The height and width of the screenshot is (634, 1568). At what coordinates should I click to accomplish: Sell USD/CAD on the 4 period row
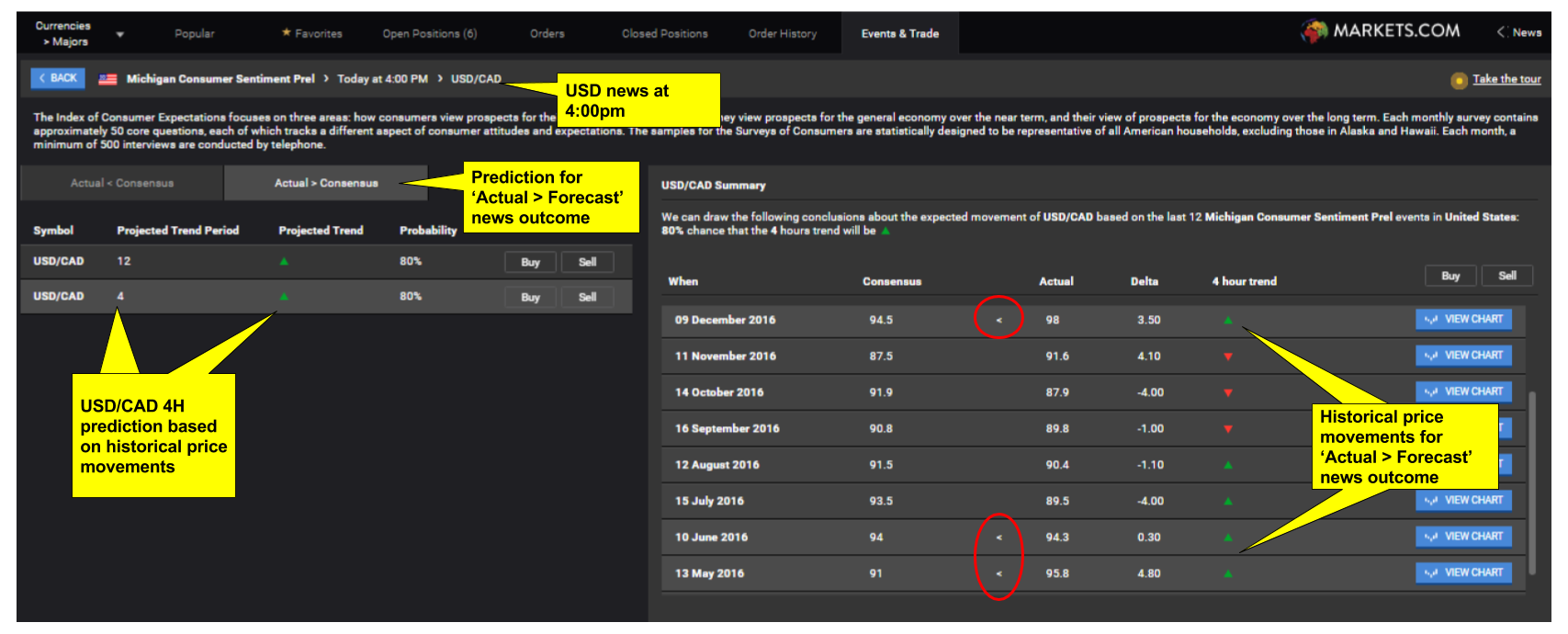tap(587, 298)
